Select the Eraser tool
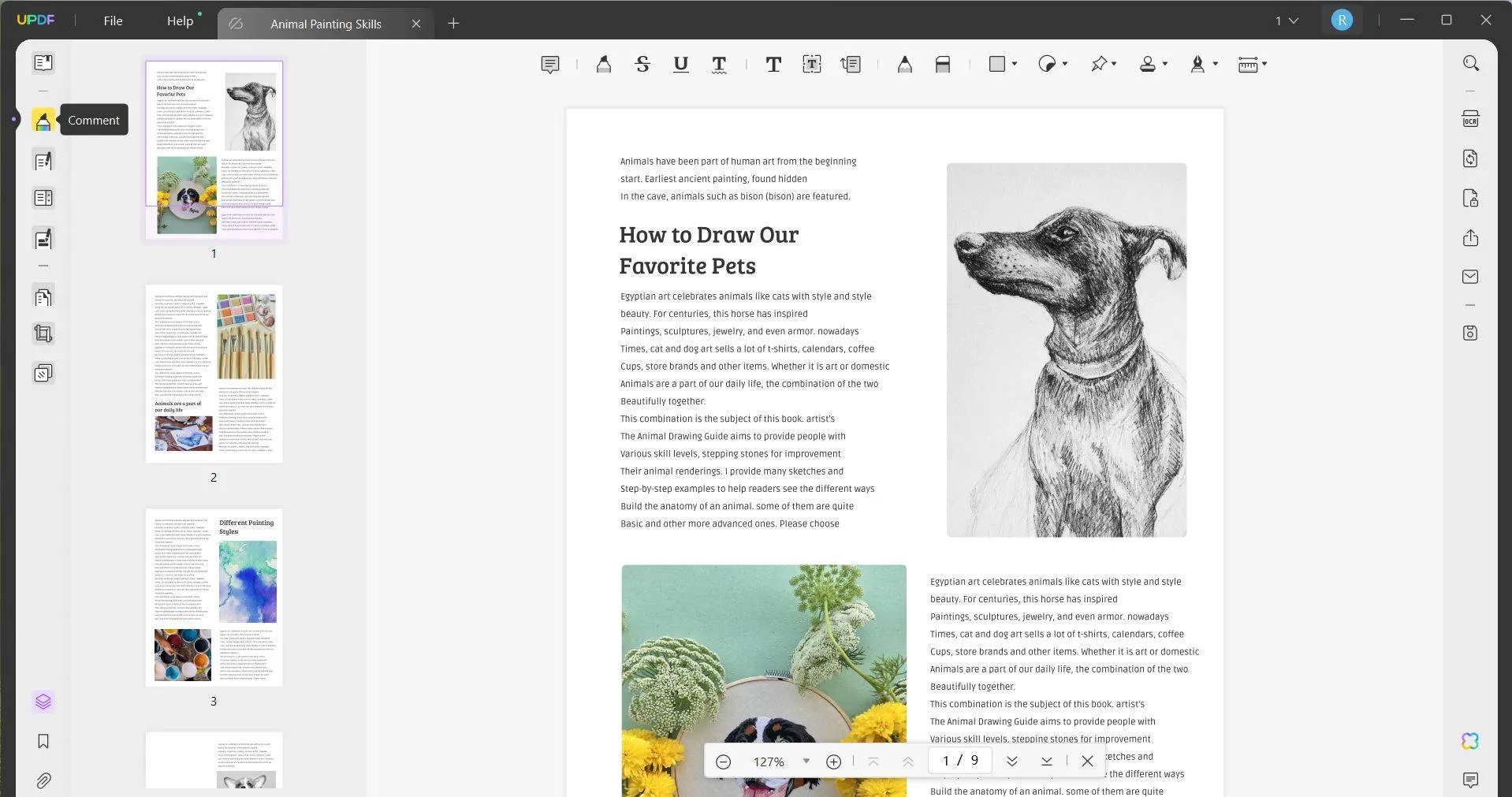Screen dimensions: 1512x797 943,65
